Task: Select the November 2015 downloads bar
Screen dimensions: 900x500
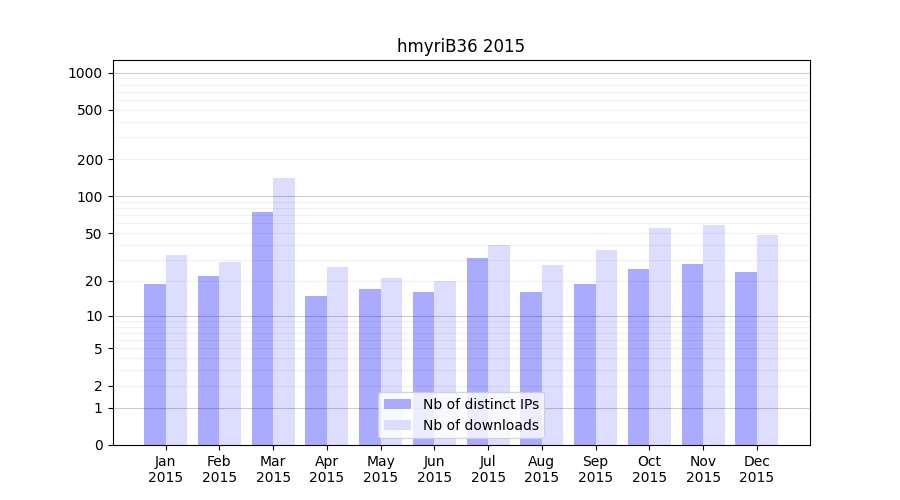Action: point(714,335)
